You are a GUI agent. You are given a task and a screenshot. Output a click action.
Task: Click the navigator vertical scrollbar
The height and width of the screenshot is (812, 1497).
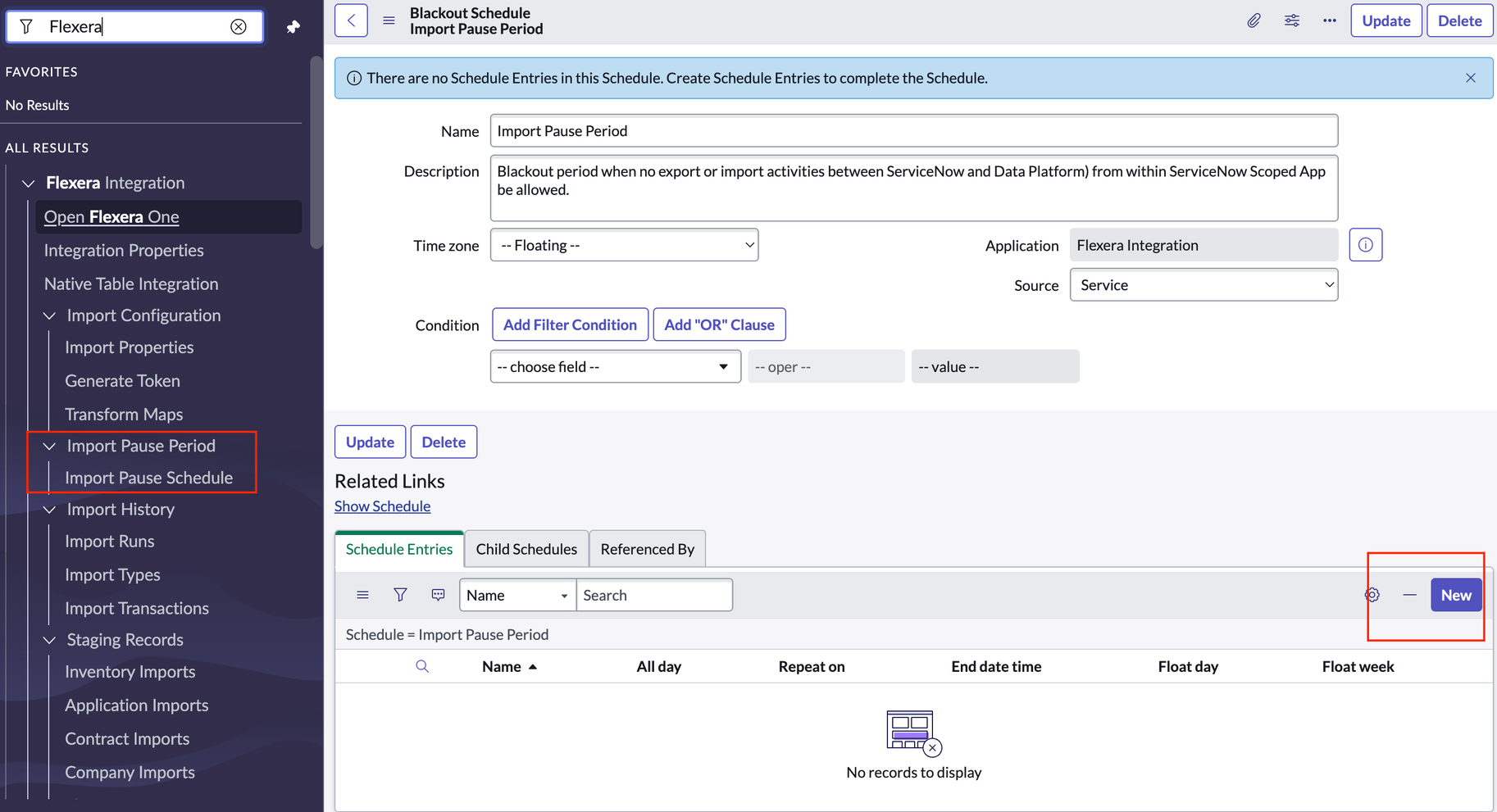[316, 152]
